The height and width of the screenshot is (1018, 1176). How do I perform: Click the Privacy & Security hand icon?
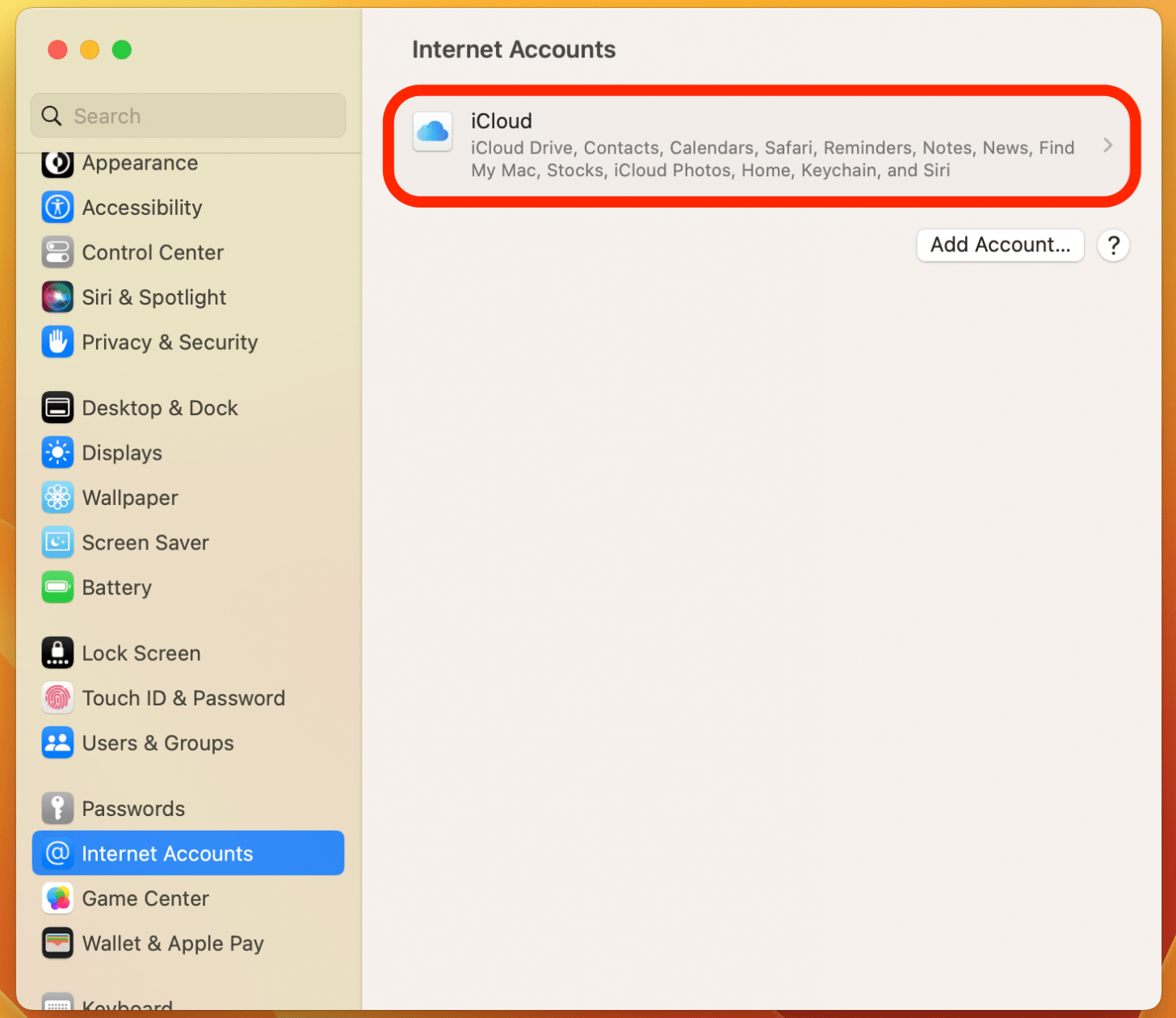(x=57, y=343)
